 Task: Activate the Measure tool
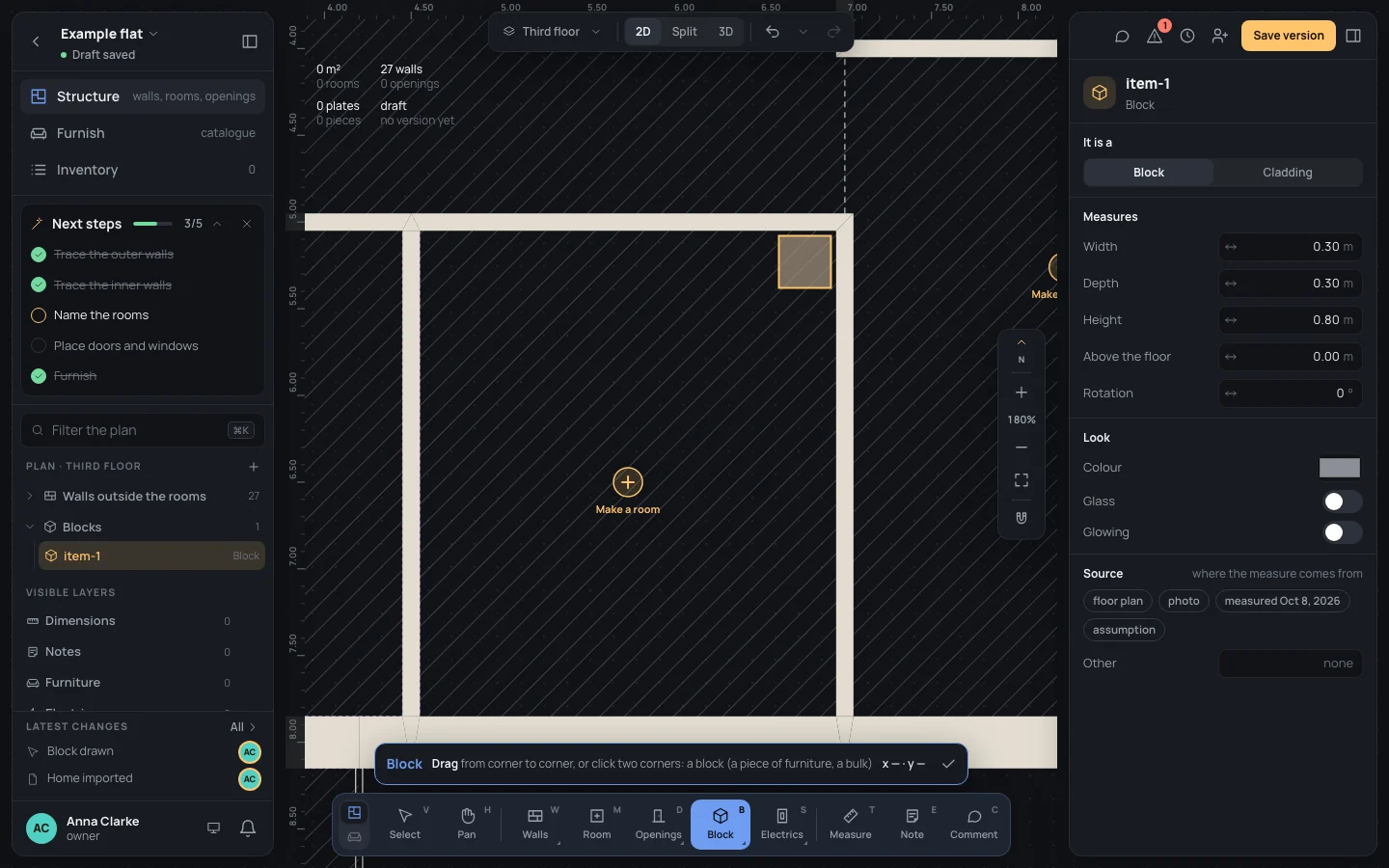pos(851,824)
